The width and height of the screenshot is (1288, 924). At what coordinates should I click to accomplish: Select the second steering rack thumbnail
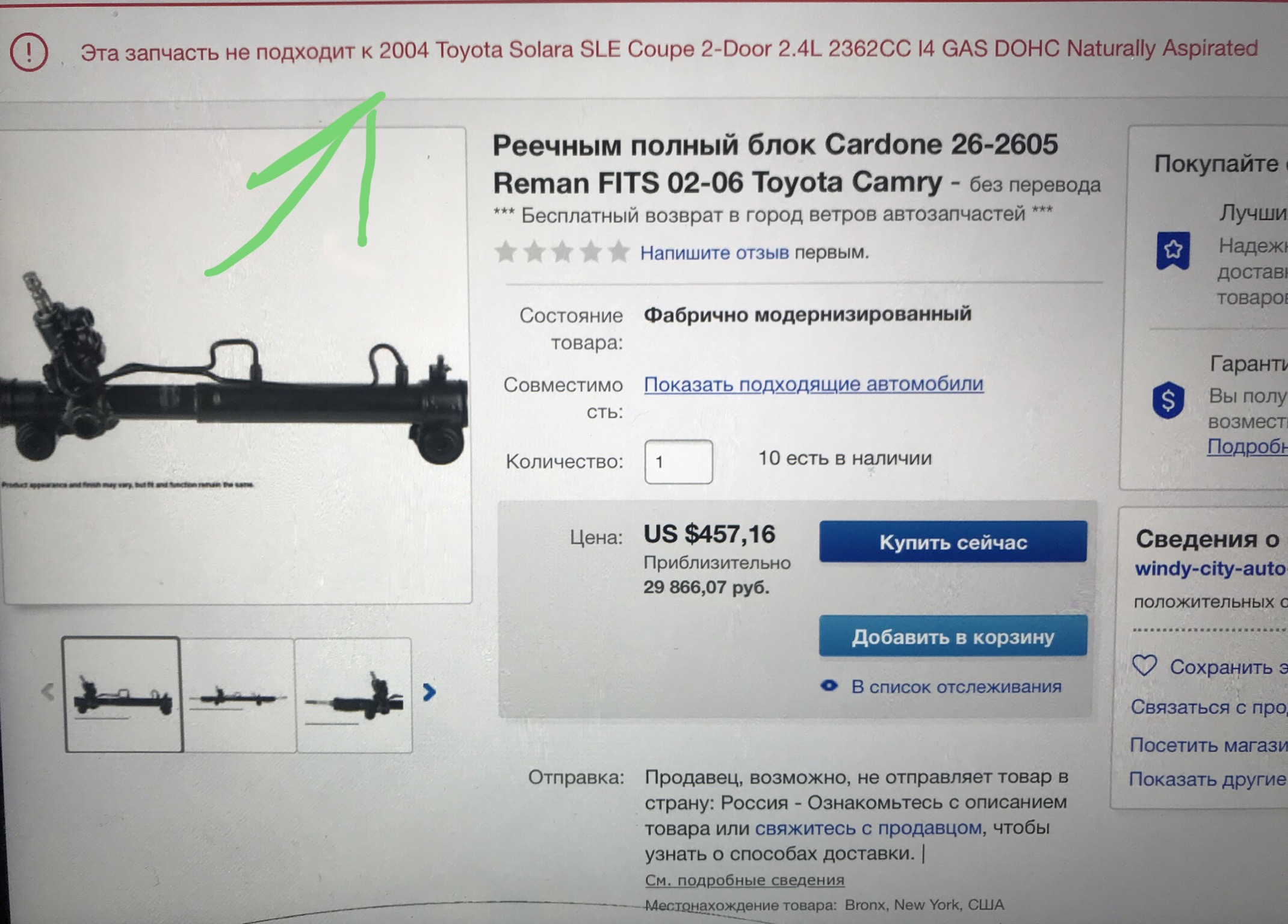click(x=238, y=695)
